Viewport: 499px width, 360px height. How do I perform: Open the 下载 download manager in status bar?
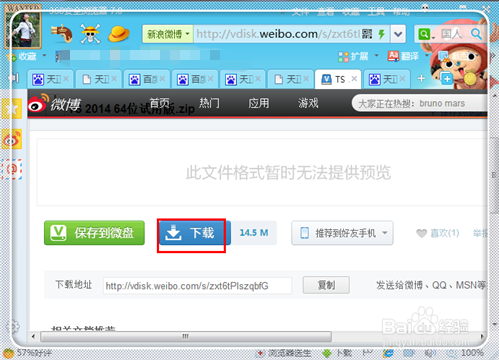337,353
